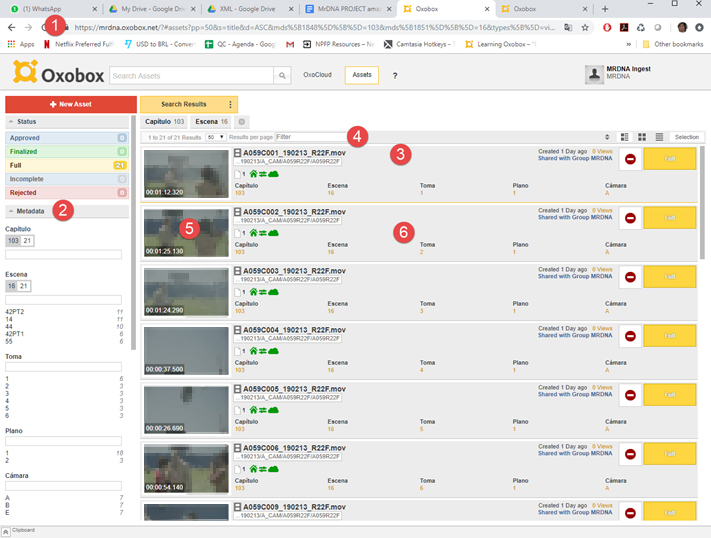Viewport: 711px width, 538px height.
Task: Open the OxoCloud menu item
Action: click(x=317, y=75)
